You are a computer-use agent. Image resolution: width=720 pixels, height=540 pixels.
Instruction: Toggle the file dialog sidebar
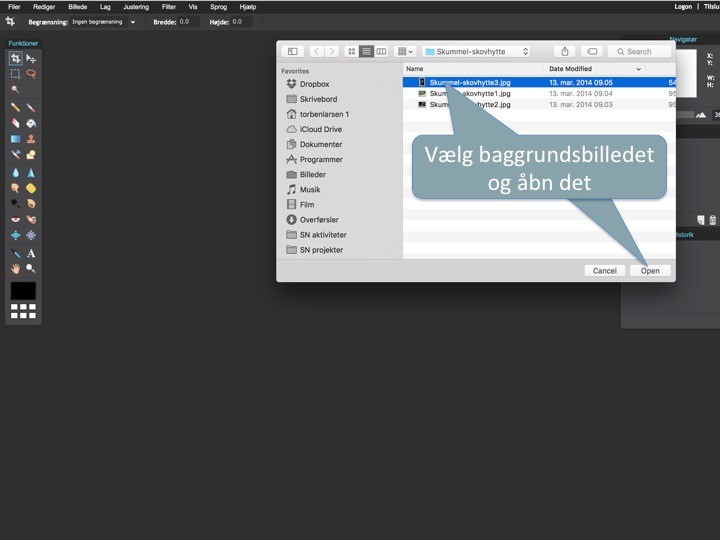(292, 51)
